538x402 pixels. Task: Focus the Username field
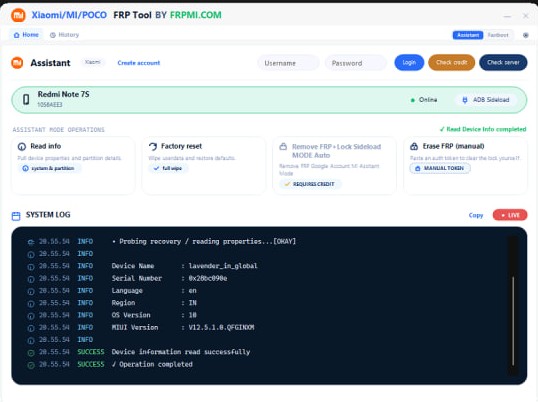click(x=288, y=63)
